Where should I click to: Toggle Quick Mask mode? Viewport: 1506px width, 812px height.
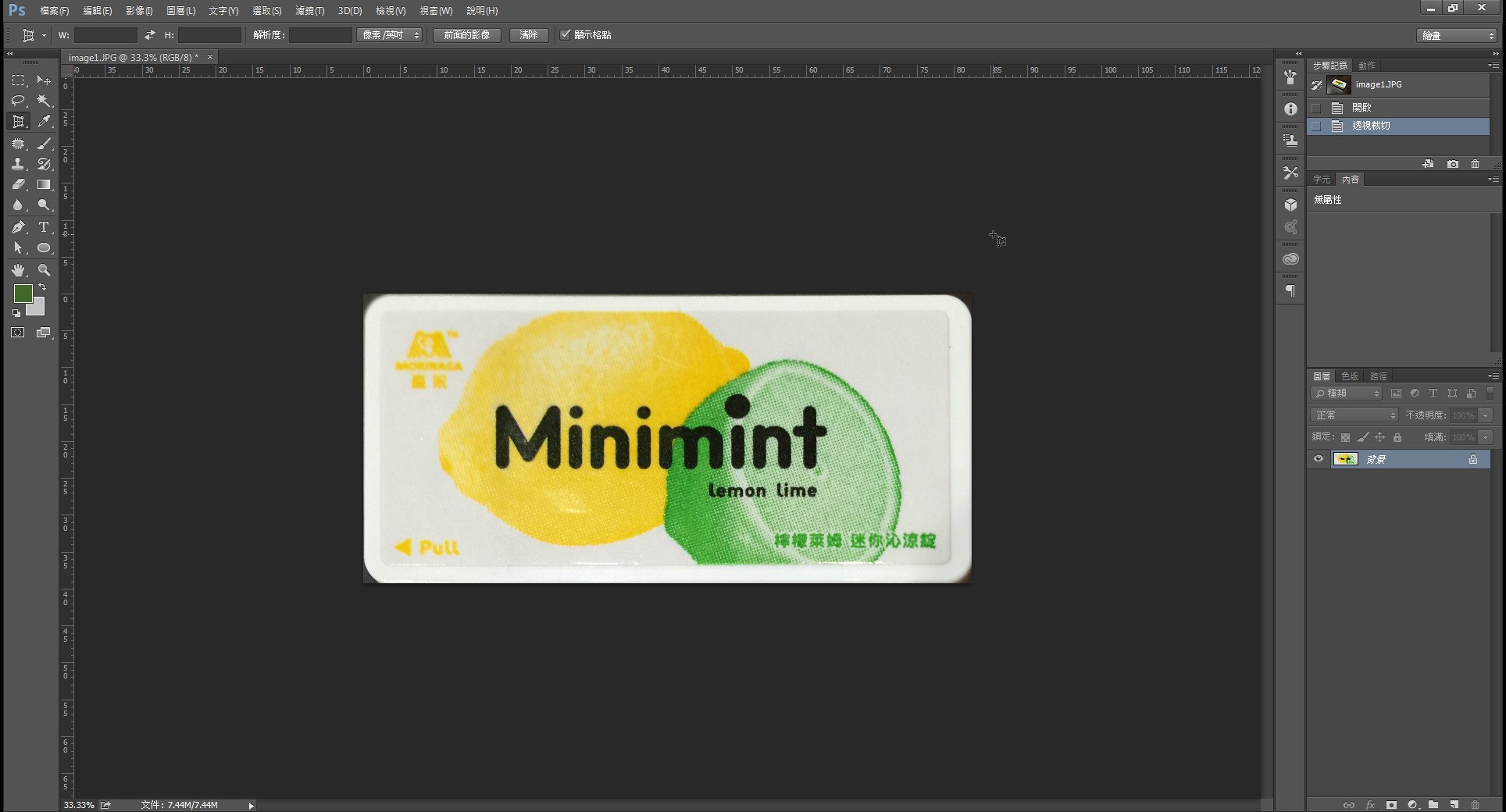pos(18,333)
